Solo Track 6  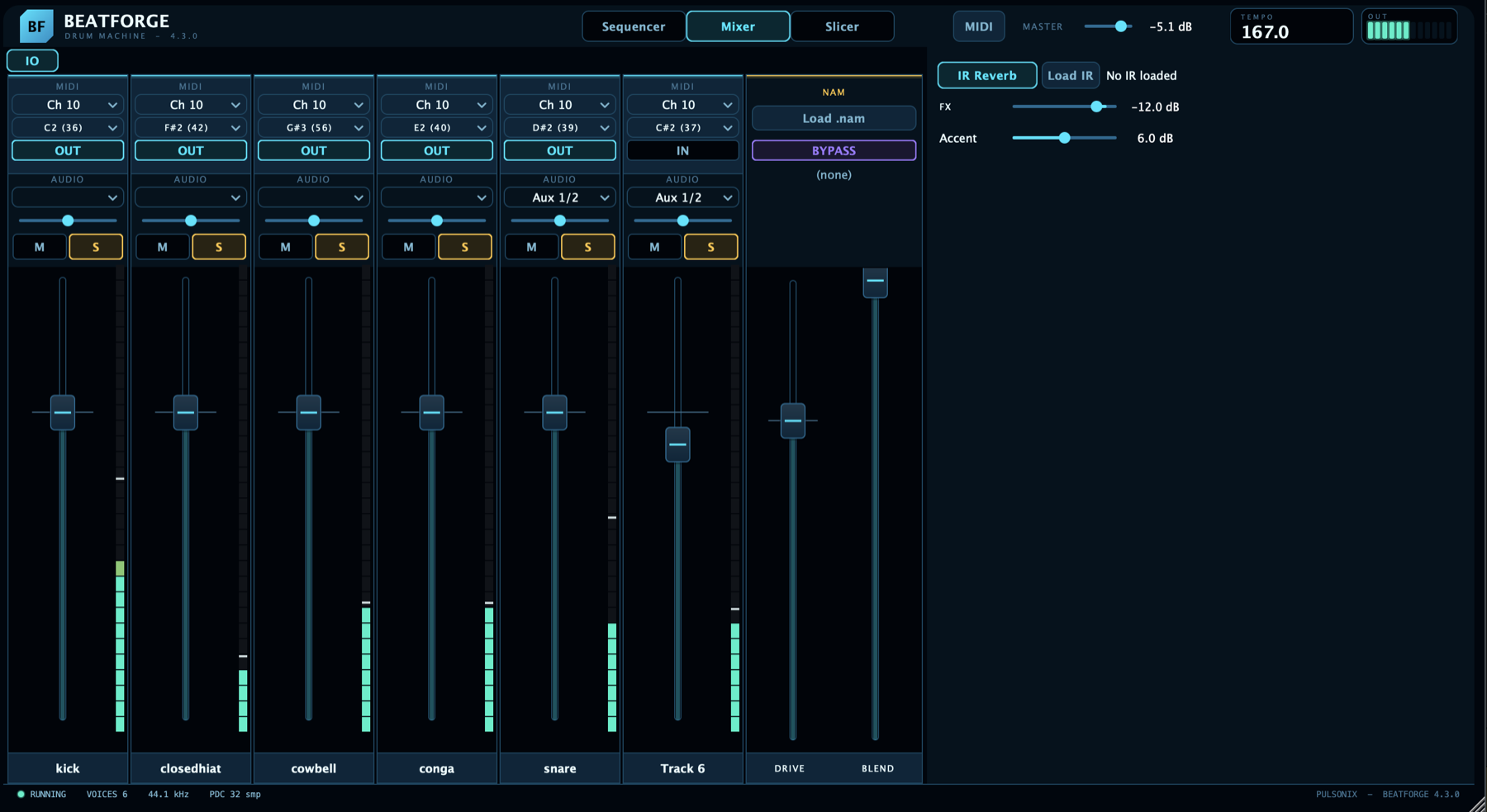[711, 246]
